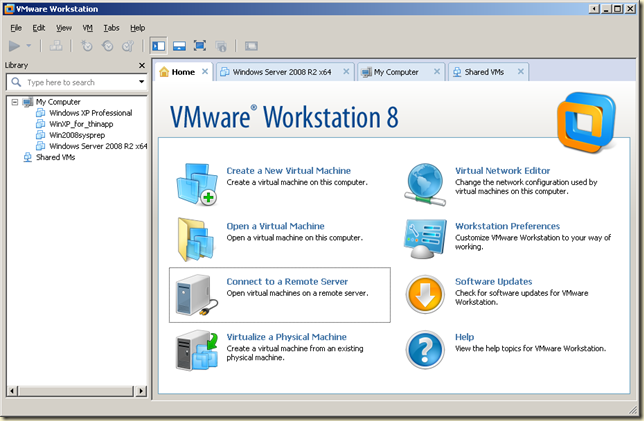Select Windows Server 2008 R2 x64 in Library tree
This screenshot has width=644, height=421.
coord(98,146)
